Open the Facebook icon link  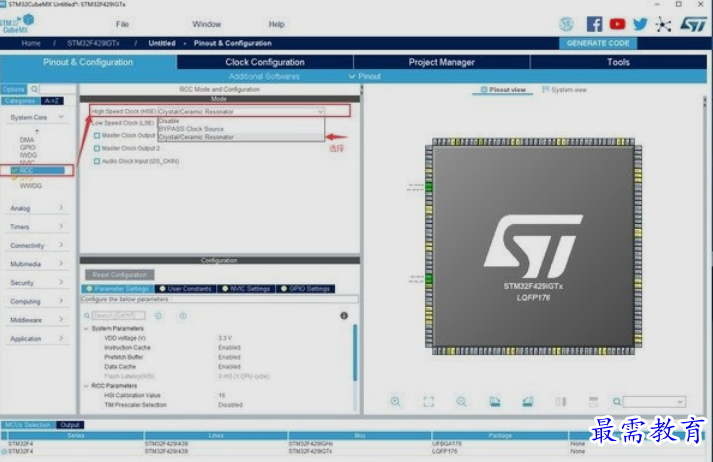pos(594,24)
